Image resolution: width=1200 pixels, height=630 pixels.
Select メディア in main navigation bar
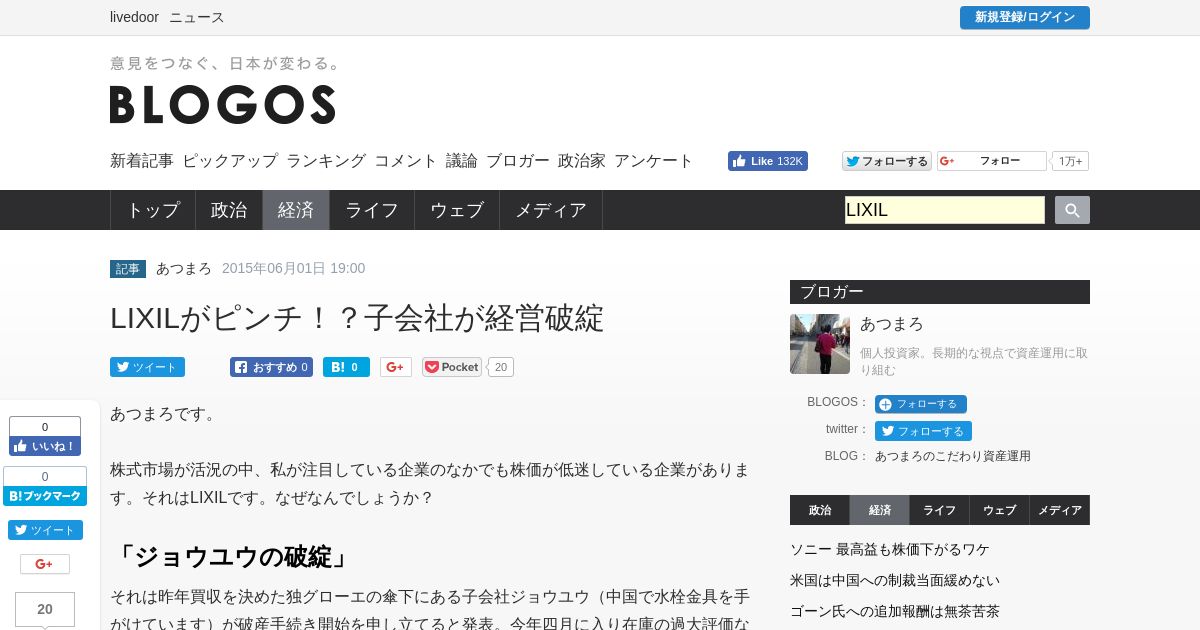pos(551,210)
